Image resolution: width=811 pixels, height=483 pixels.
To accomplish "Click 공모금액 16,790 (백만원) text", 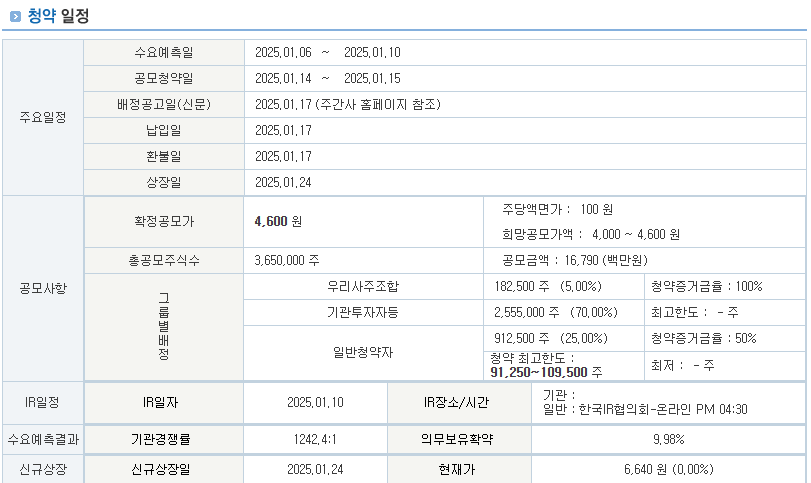I will (575, 260).
